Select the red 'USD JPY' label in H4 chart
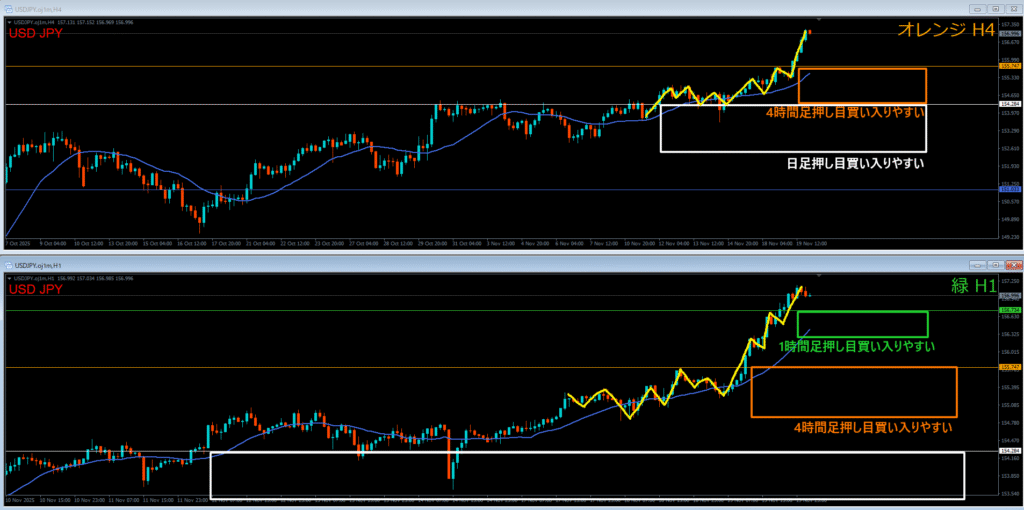1024x510 pixels. pyautogui.click(x=35, y=33)
